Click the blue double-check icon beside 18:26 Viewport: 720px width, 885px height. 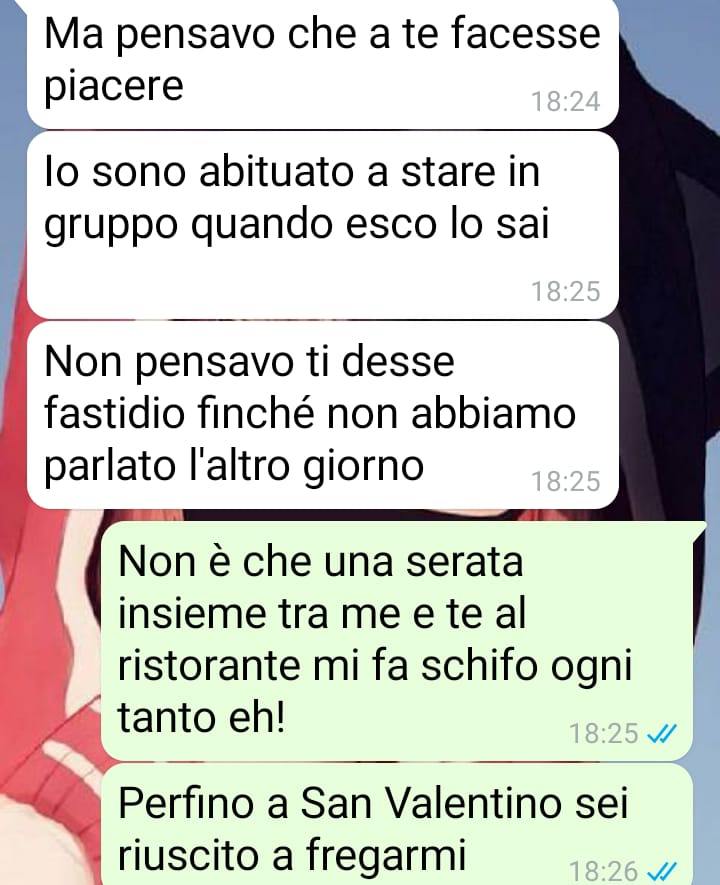pyautogui.click(x=661, y=872)
